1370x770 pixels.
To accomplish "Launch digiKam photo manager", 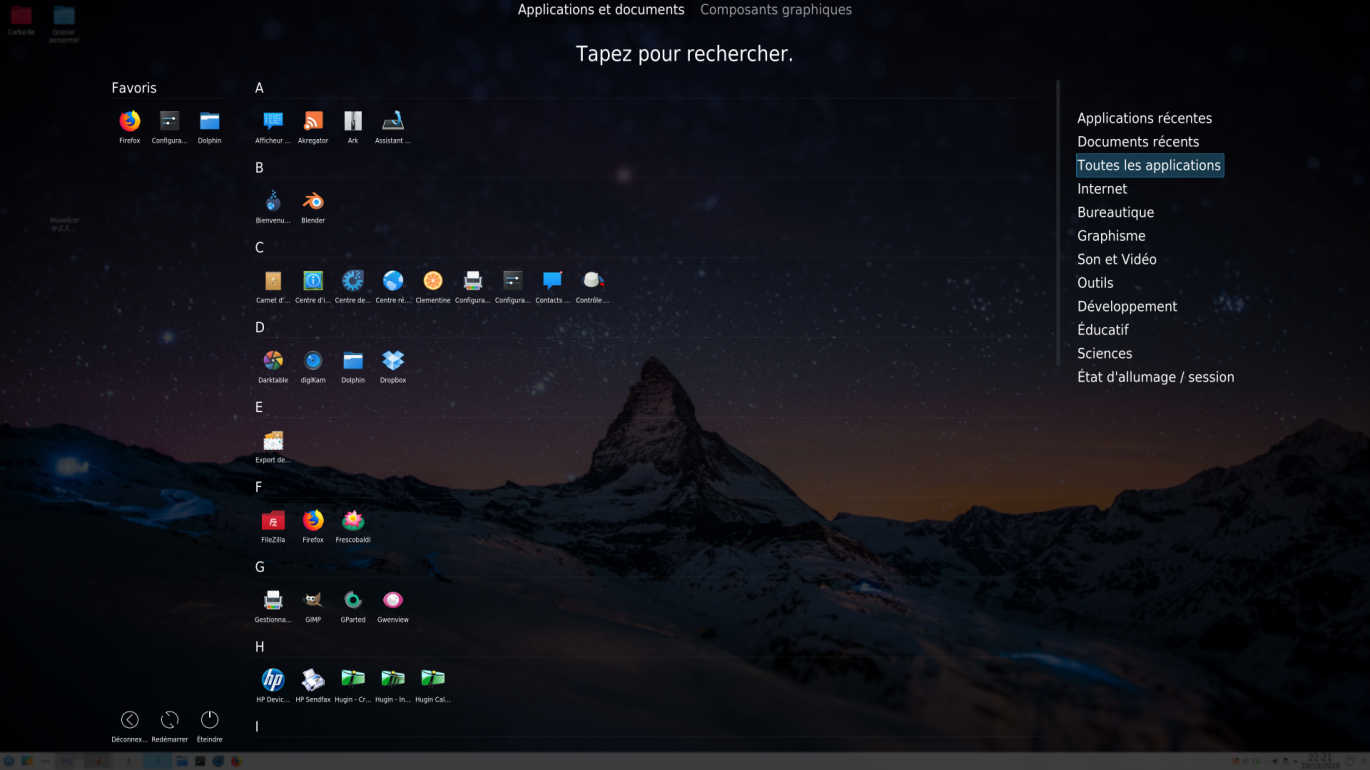I will (x=313, y=361).
